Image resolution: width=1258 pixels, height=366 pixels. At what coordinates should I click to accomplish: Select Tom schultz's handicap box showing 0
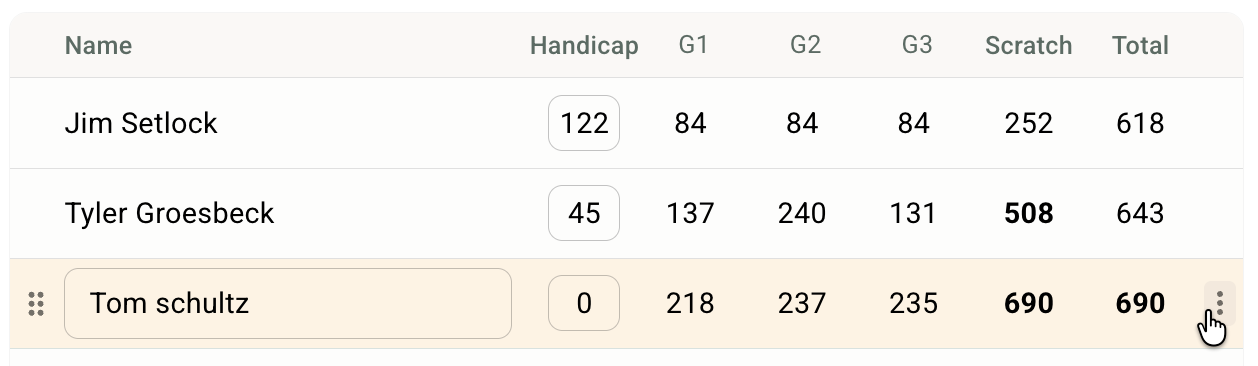pyautogui.click(x=584, y=303)
